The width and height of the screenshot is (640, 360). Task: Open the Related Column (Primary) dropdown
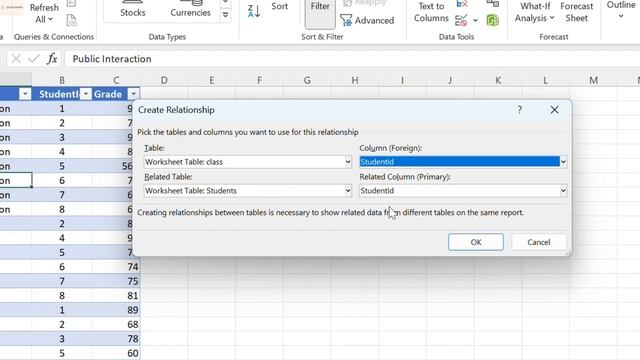pos(563,191)
